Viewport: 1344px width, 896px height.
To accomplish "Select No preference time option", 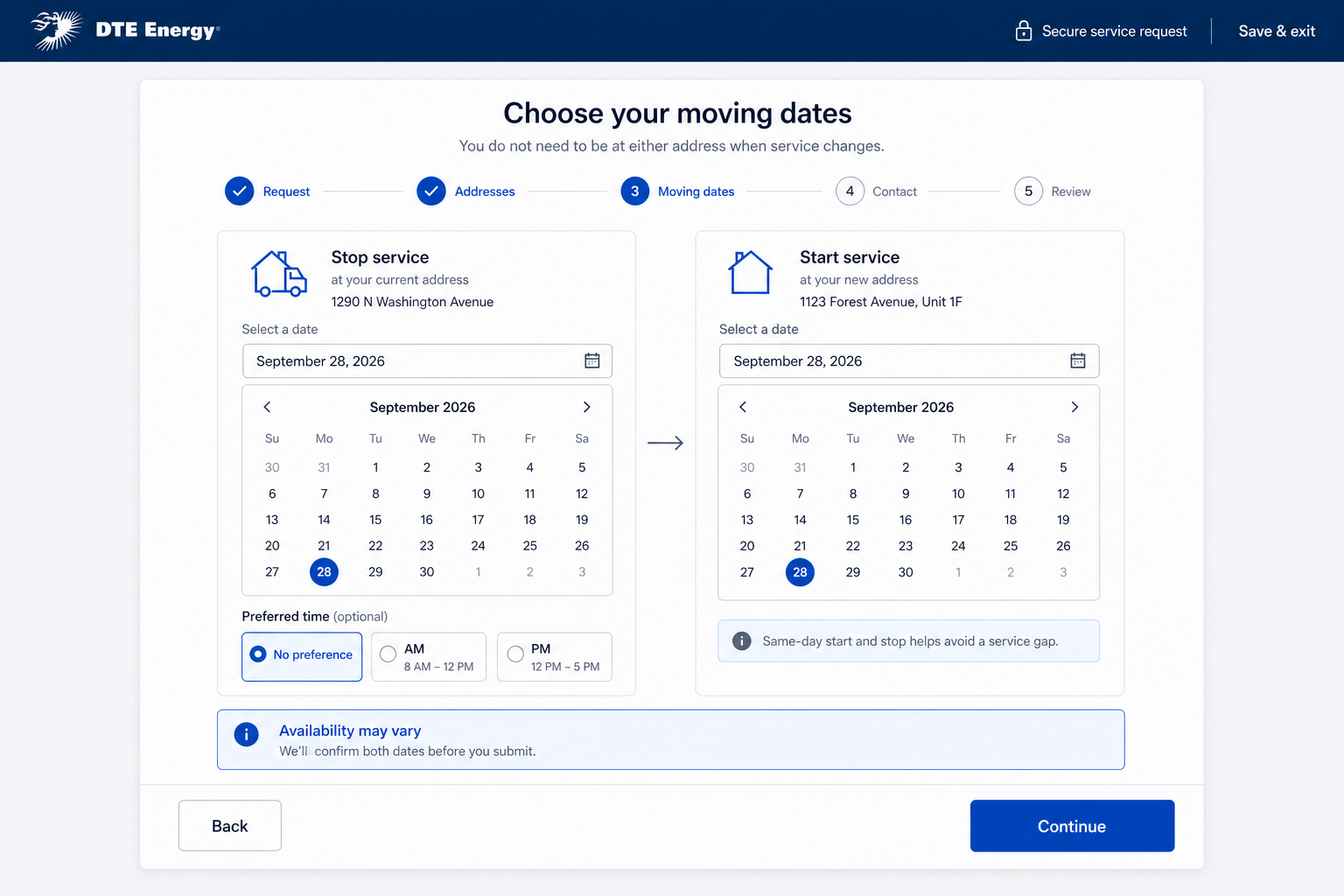I will (302, 656).
